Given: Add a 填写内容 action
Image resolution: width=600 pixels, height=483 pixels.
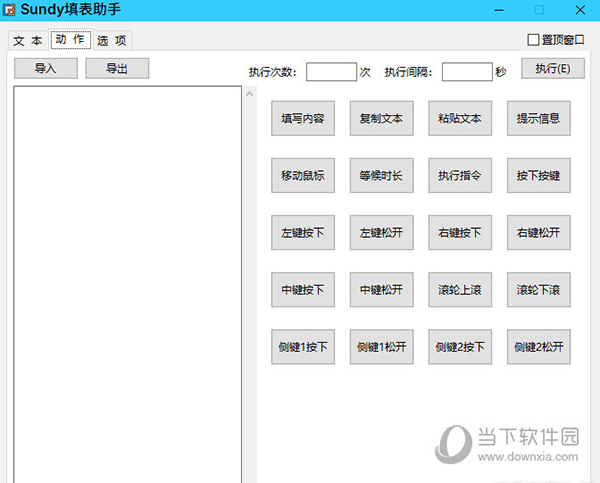Looking at the screenshot, I should click(303, 118).
